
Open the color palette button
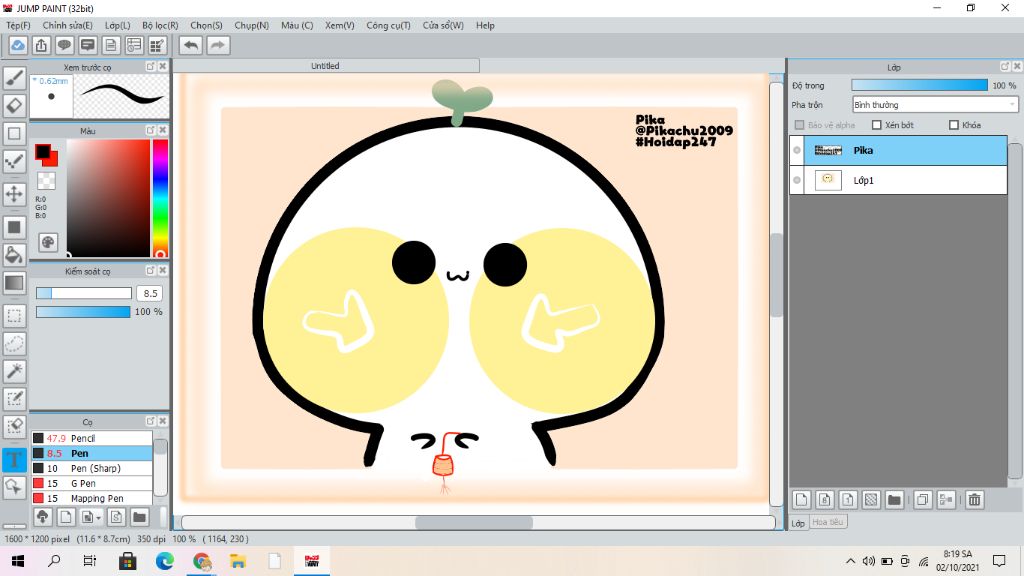47,242
